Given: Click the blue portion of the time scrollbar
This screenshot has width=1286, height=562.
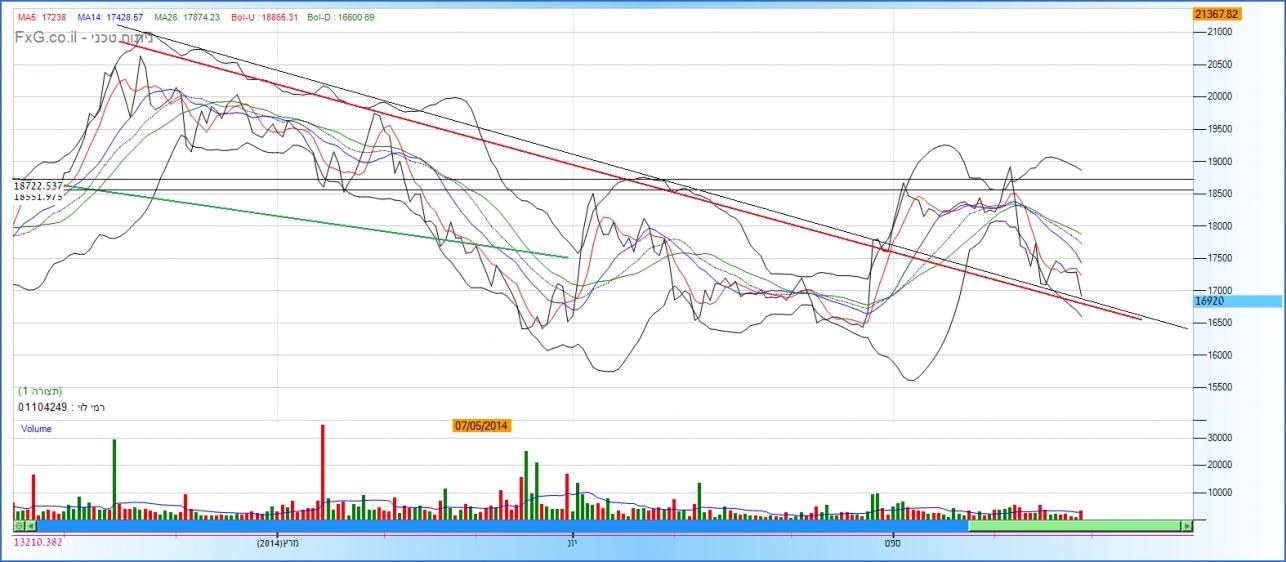Looking at the screenshot, I should [500, 525].
